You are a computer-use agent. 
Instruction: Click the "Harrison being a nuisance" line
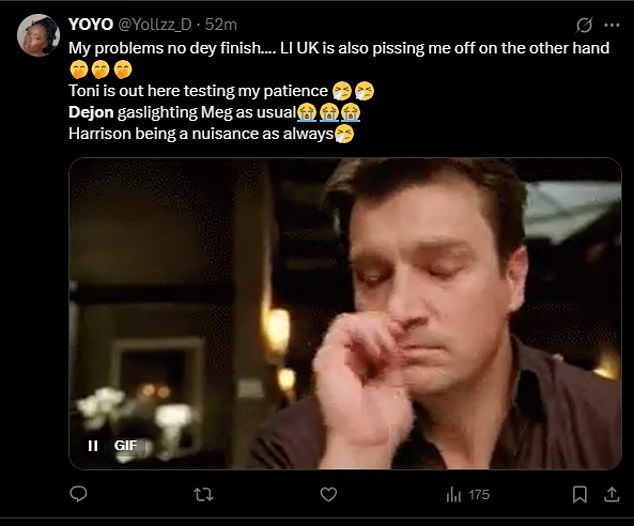coord(200,133)
